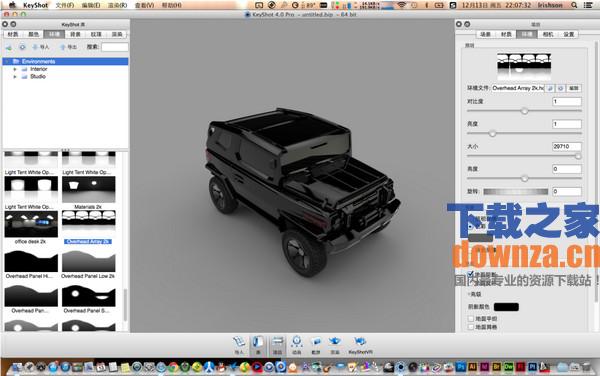This screenshot has width=600, height=376.
Task: Click the 旋转 rotation gradient bar
Action: (515, 191)
